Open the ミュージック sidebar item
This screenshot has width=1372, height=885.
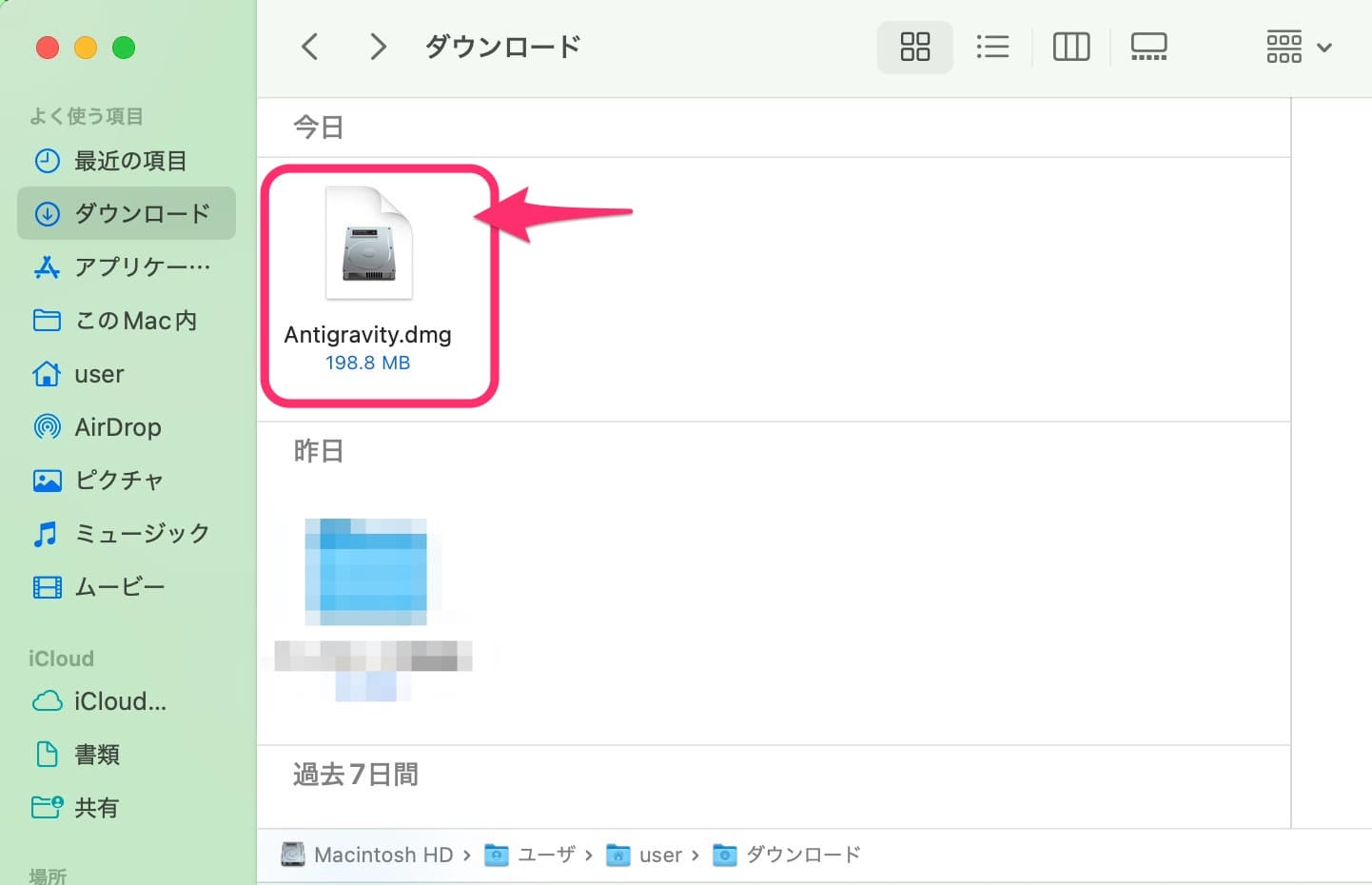pos(141,533)
